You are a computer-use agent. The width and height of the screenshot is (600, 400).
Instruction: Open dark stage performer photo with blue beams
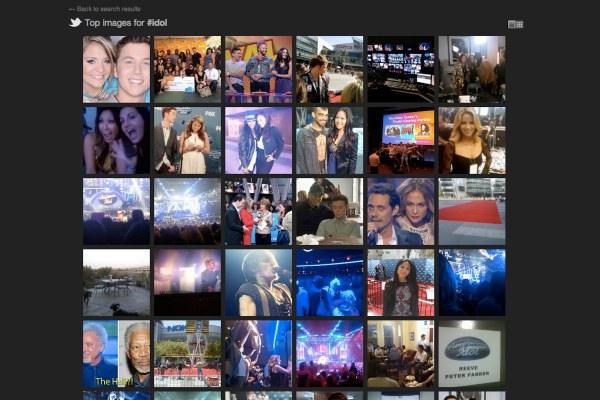coord(259,354)
